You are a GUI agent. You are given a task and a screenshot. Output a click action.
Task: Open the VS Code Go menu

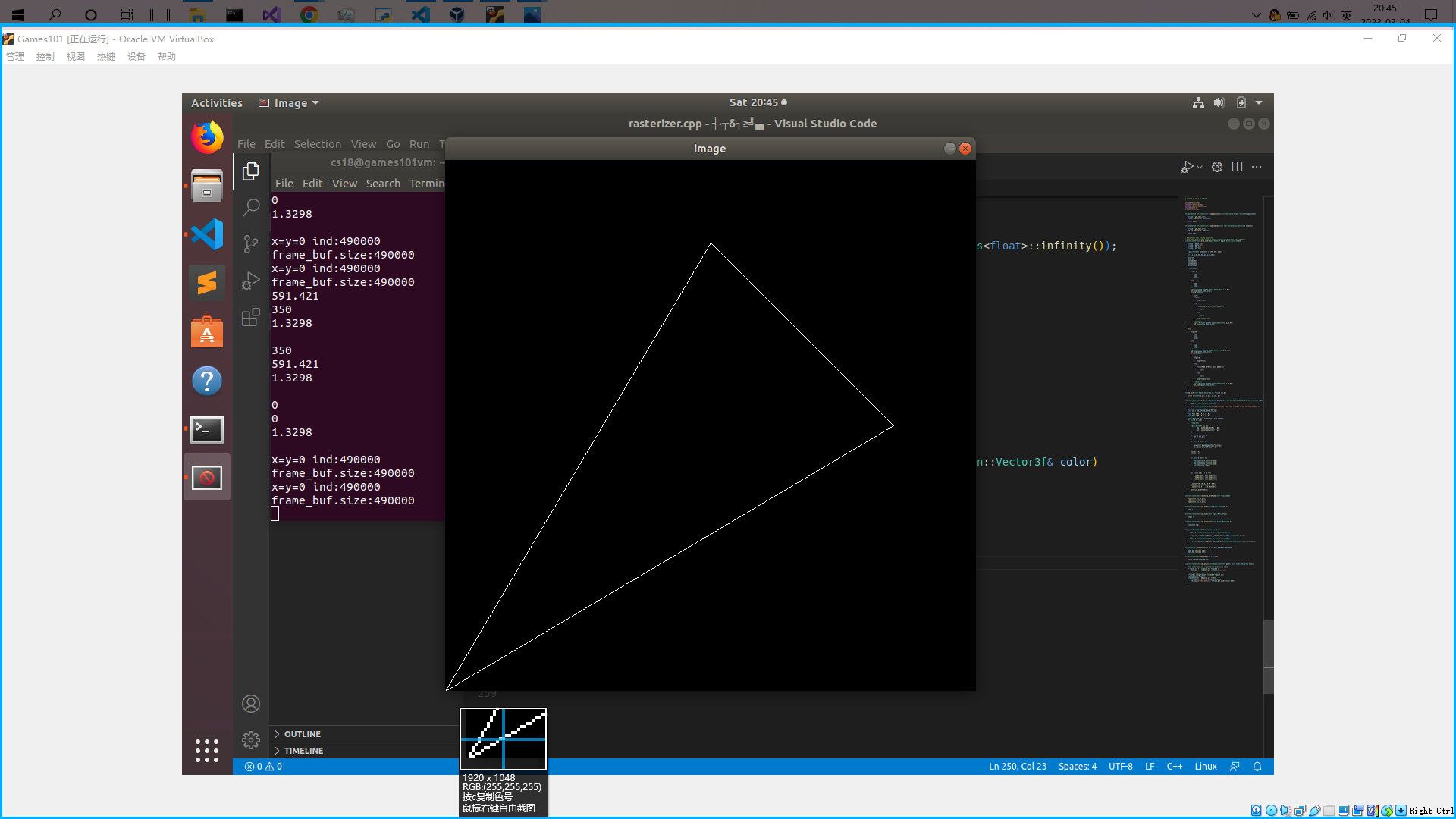(x=392, y=144)
